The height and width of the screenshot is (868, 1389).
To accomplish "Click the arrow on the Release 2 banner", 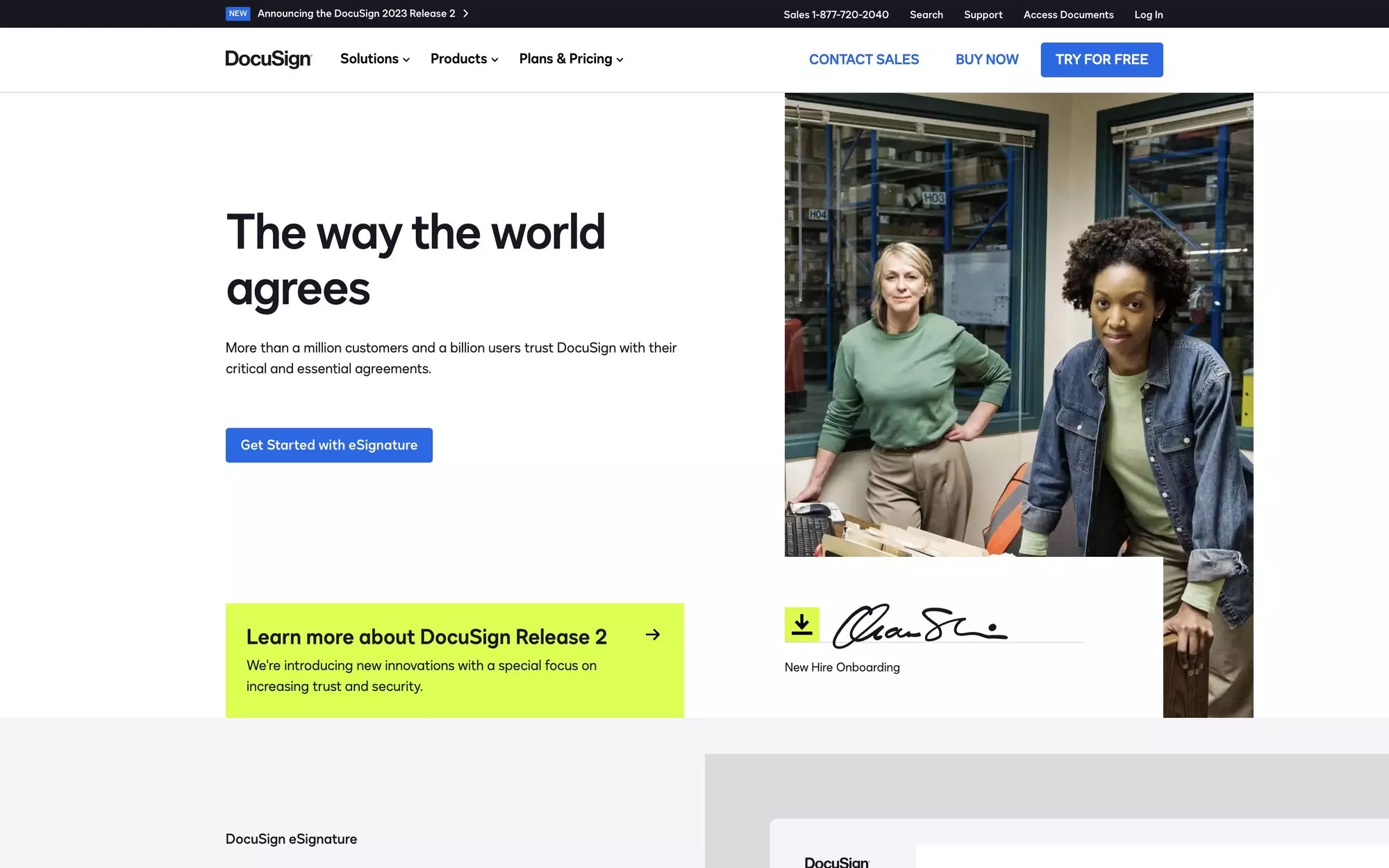I will coord(652,635).
